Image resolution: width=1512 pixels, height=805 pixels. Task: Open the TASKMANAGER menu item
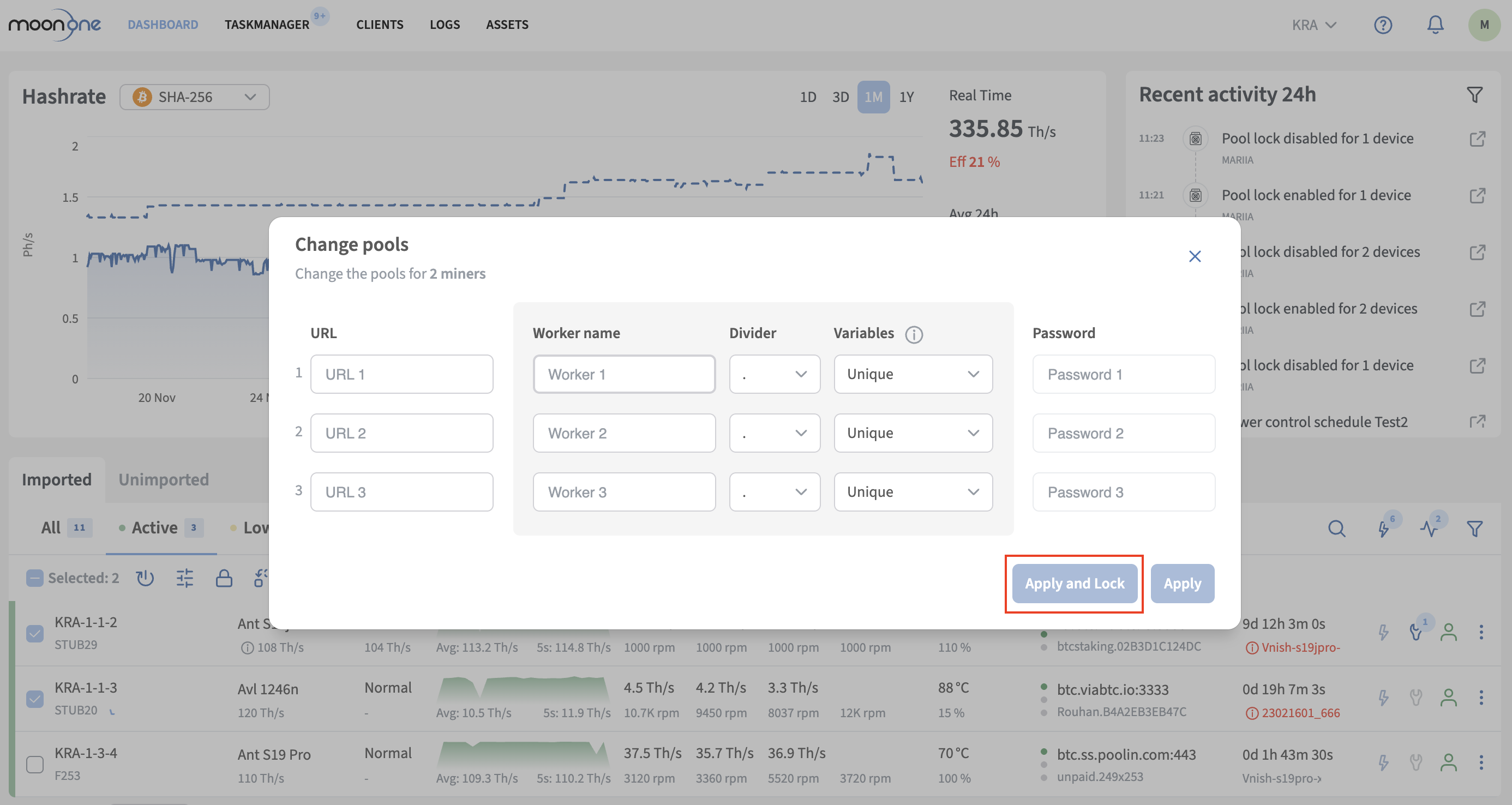click(x=267, y=25)
